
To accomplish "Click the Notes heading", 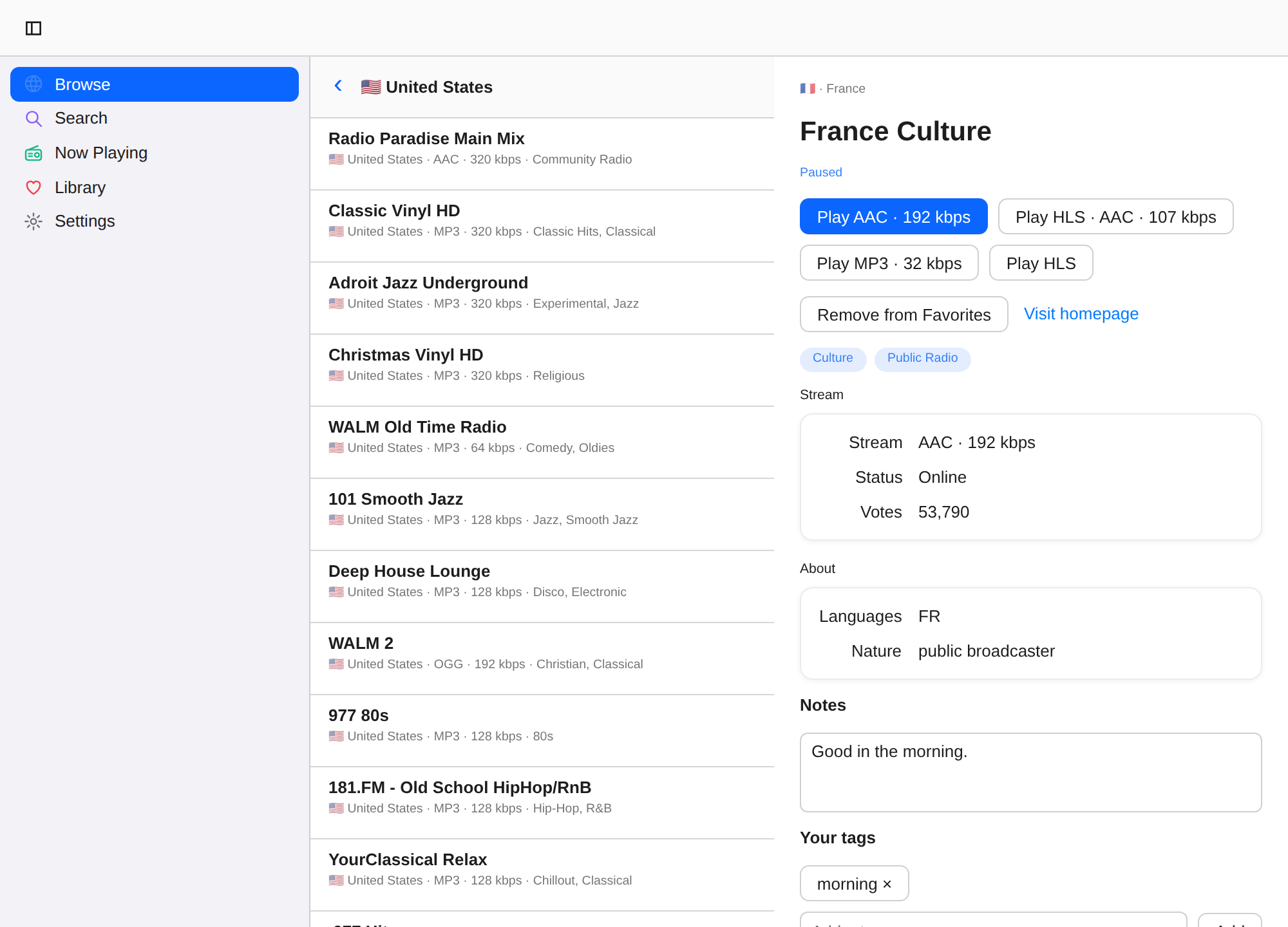I will [x=823, y=706].
